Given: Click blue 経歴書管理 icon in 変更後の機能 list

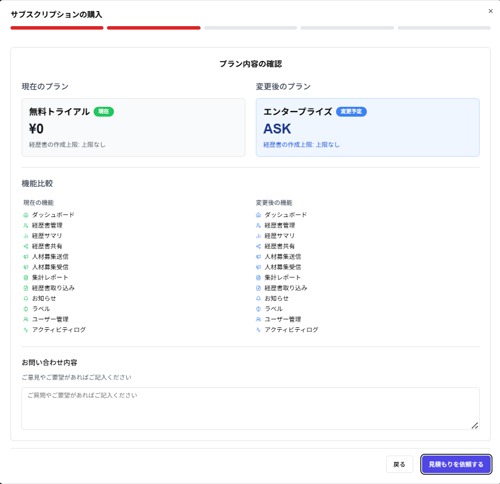Looking at the screenshot, I should coord(258,225).
